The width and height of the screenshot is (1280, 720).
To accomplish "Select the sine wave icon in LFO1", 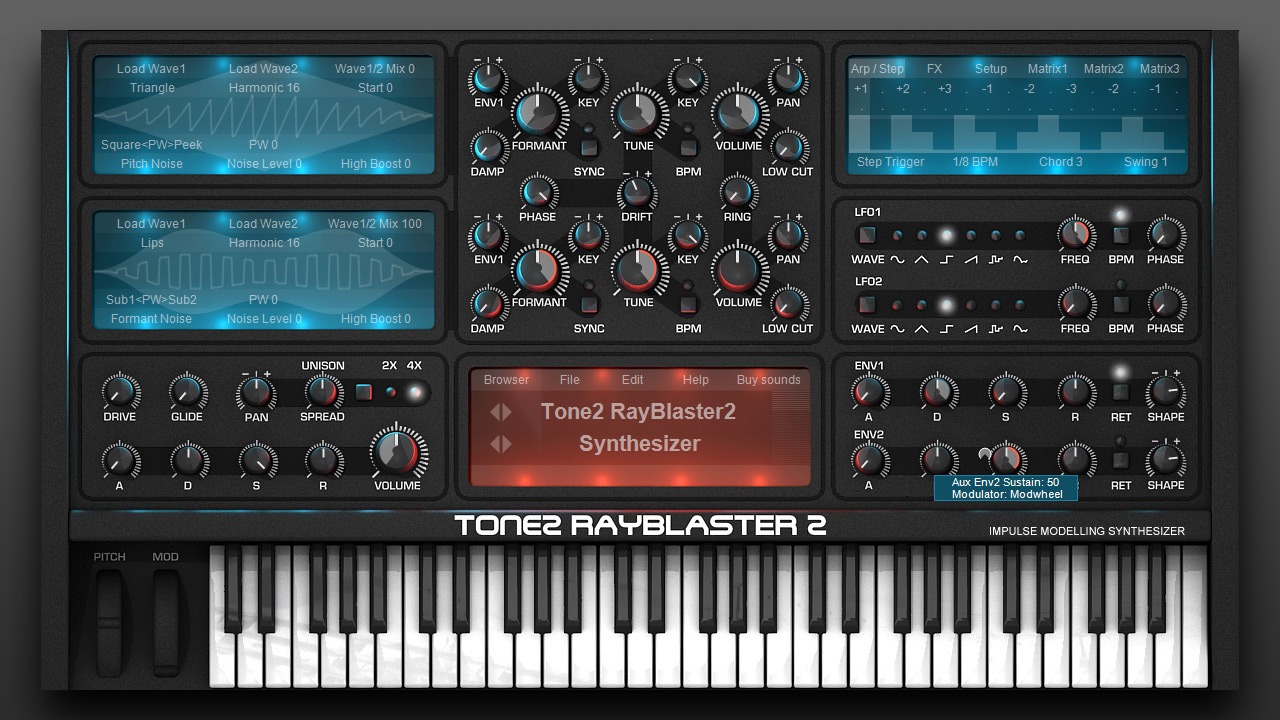I will coord(898,260).
